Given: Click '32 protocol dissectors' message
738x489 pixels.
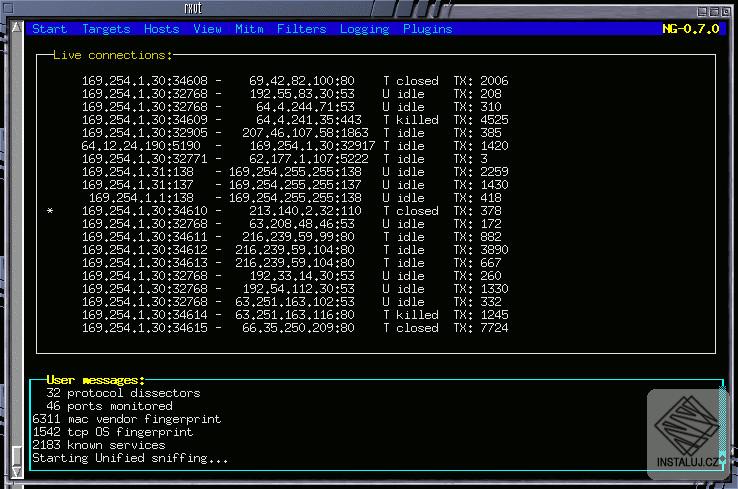Looking at the screenshot, I should point(123,393).
